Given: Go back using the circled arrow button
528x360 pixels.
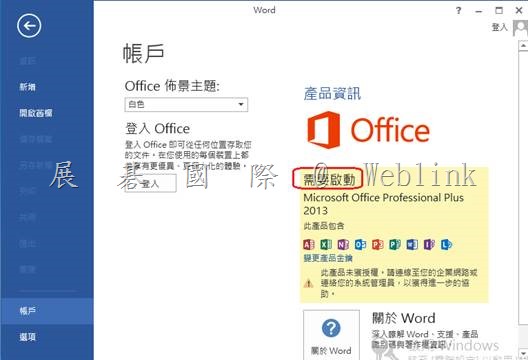Looking at the screenshot, I should 29,26.
